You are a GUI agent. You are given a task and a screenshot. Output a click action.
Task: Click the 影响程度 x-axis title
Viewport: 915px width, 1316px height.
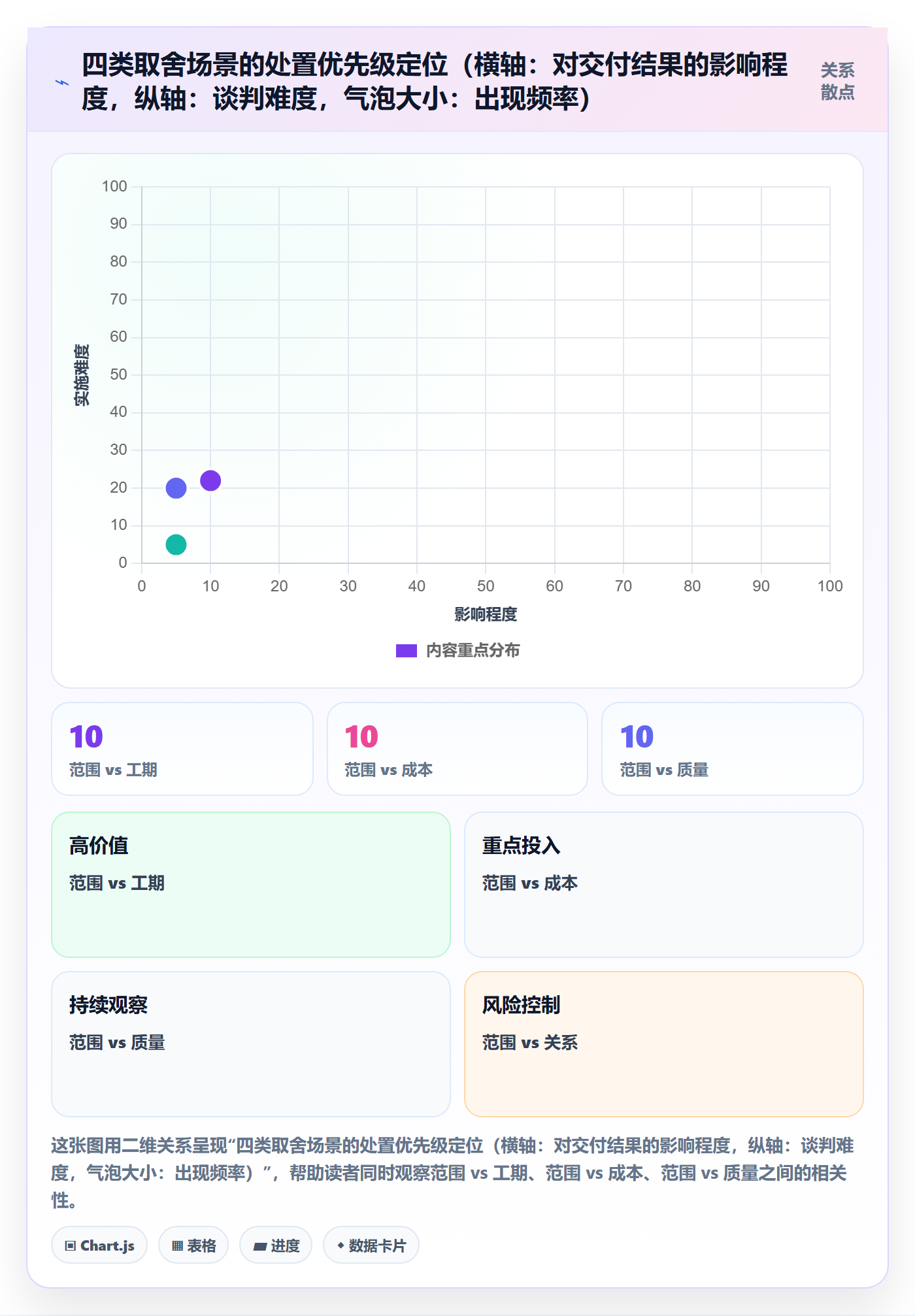(x=486, y=614)
